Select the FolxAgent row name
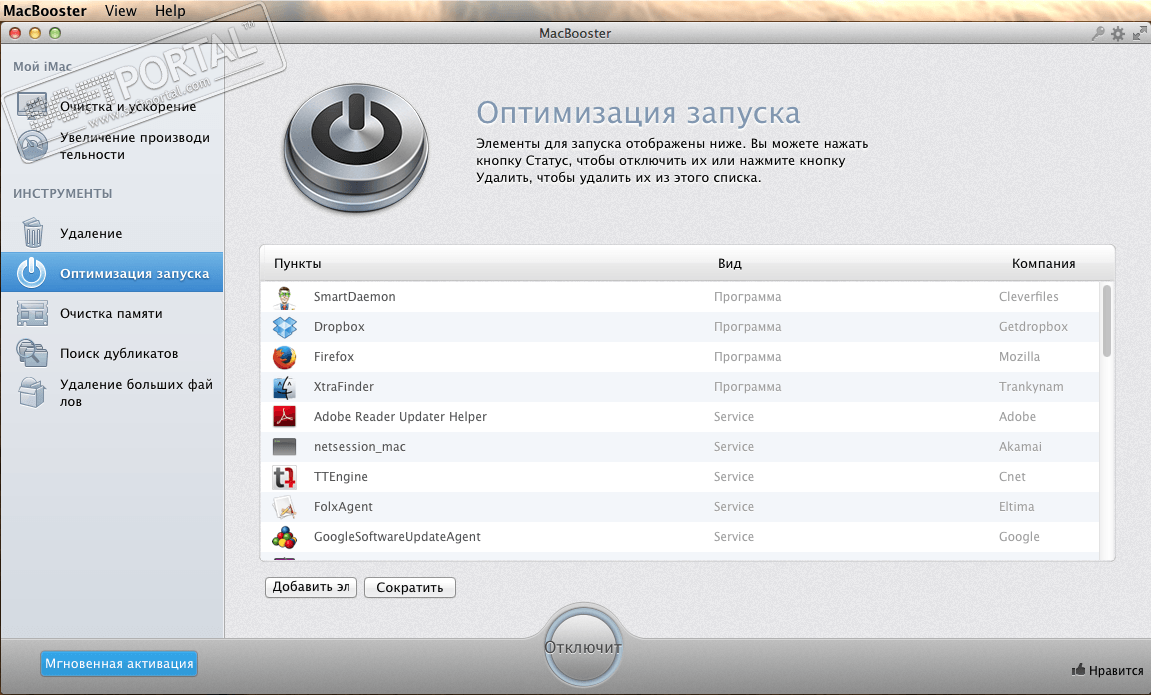1151x695 pixels. (x=343, y=507)
